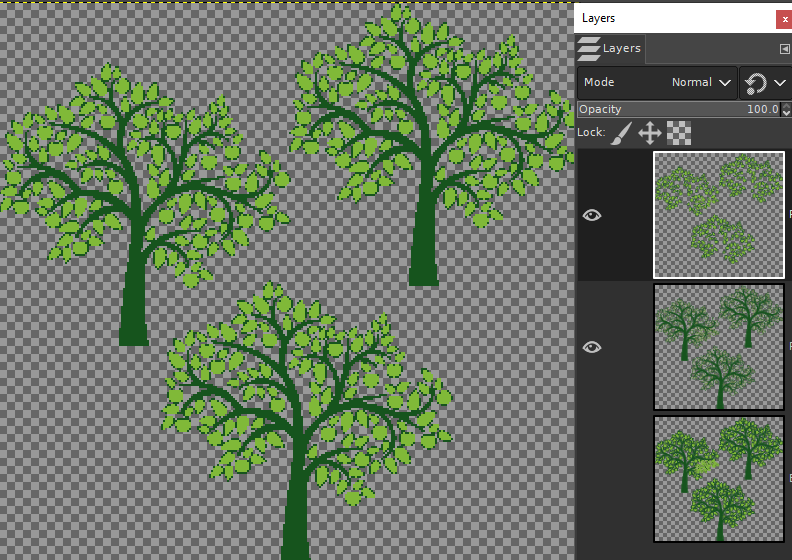The image size is (792, 560).
Task: Show the full-trees layer via its empty eye slot
Action: [592, 479]
